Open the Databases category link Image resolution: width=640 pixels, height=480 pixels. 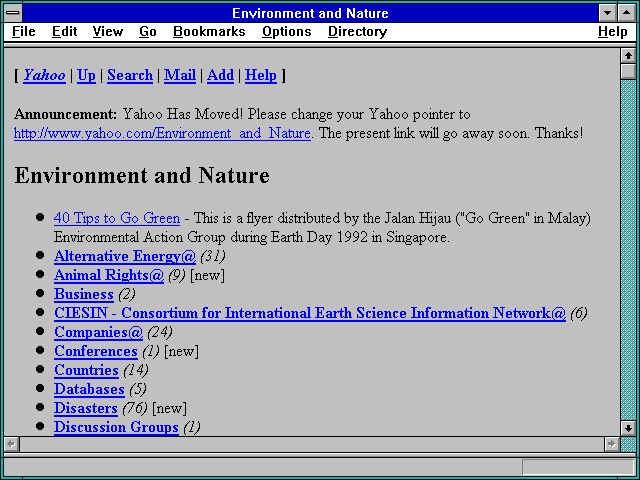pos(89,389)
